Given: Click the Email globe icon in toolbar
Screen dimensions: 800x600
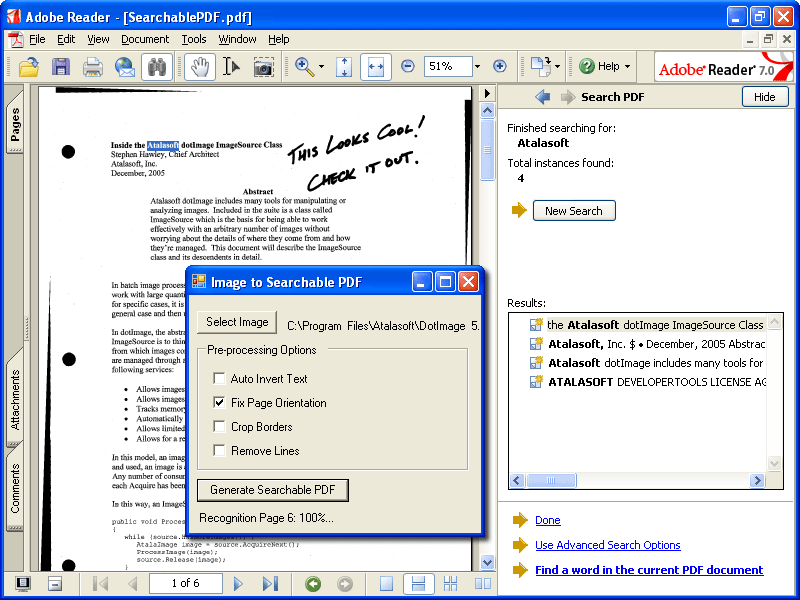Looking at the screenshot, I should click(124, 67).
